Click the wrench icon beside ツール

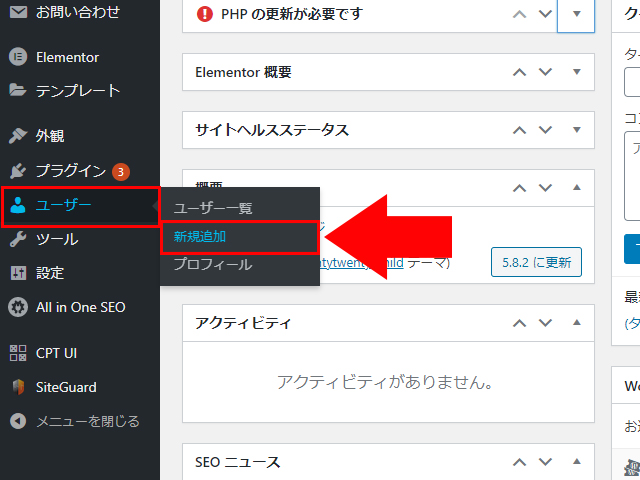(x=18, y=239)
